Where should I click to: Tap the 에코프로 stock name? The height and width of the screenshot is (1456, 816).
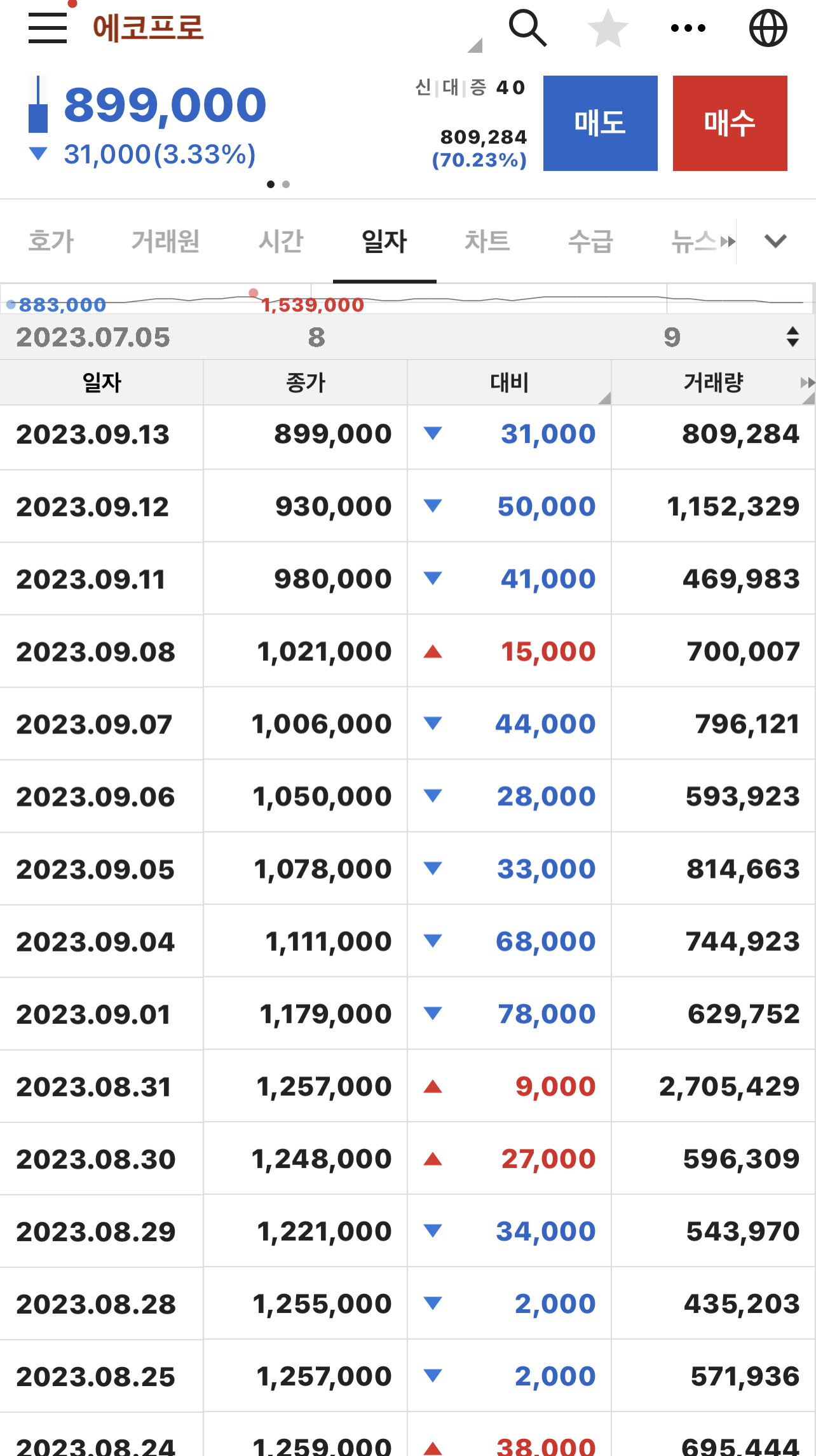(148, 28)
